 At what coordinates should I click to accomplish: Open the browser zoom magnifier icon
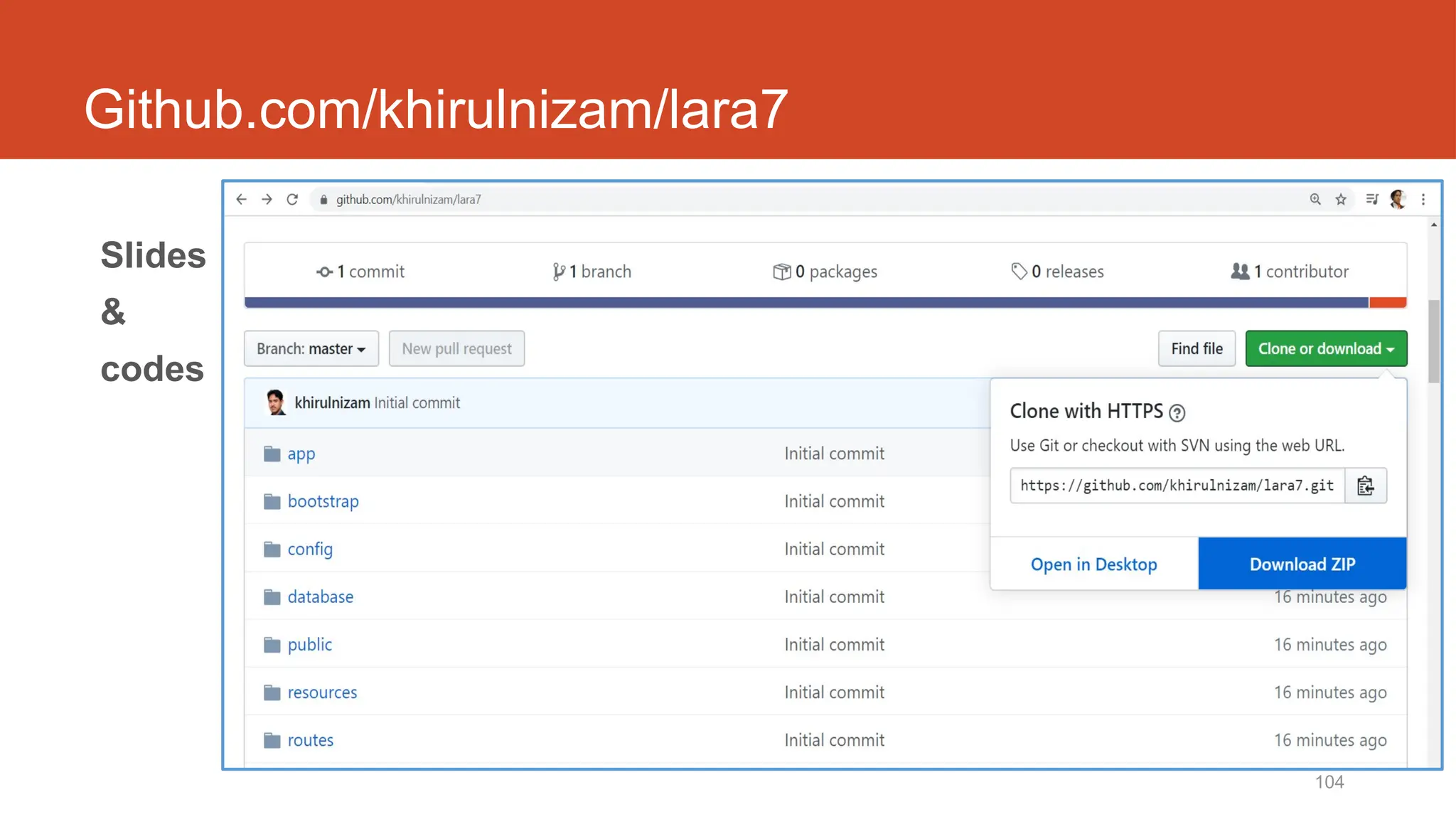click(x=1315, y=200)
